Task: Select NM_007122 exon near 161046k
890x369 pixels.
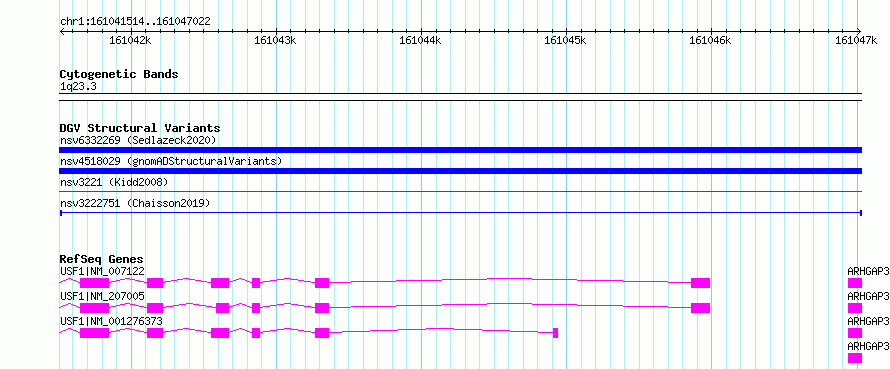Action: (700, 283)
